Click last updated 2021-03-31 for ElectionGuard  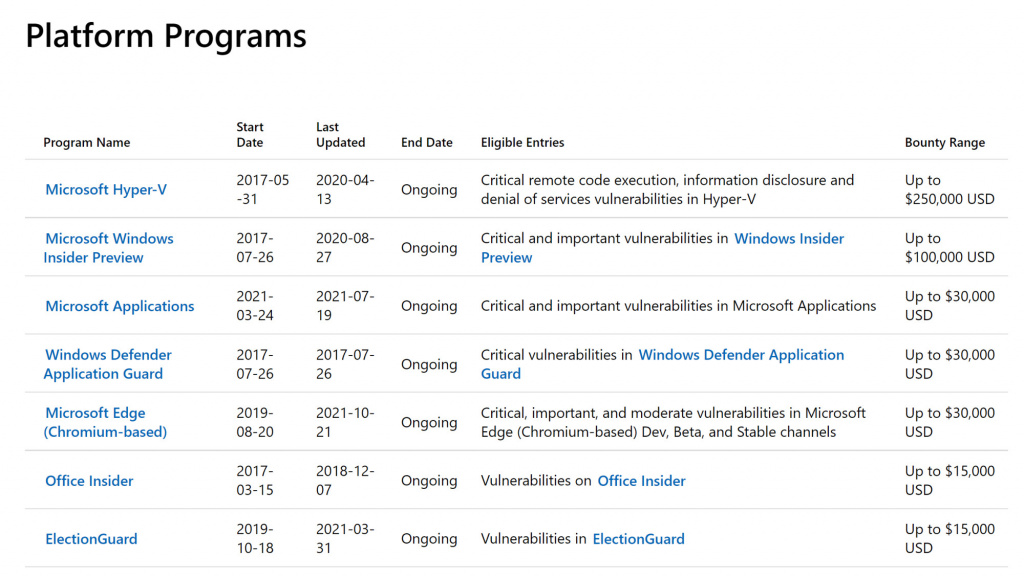tap(345, 539)
